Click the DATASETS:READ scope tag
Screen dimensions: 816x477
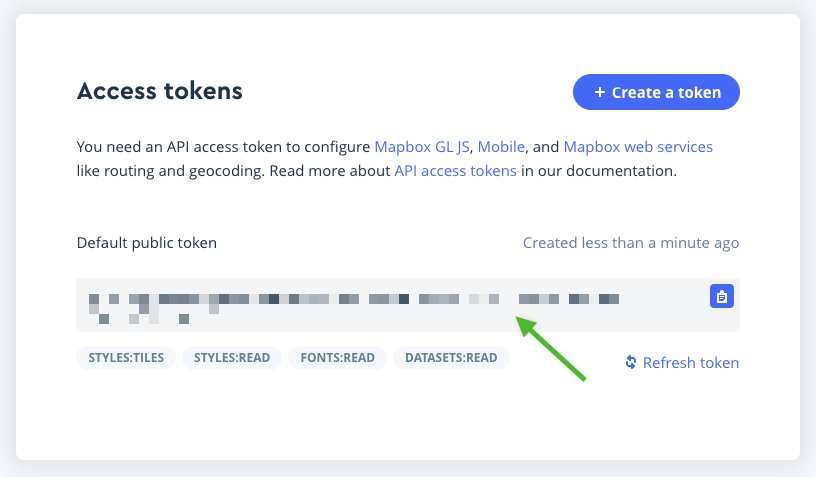pyautogui.click(x=451, y=357)
